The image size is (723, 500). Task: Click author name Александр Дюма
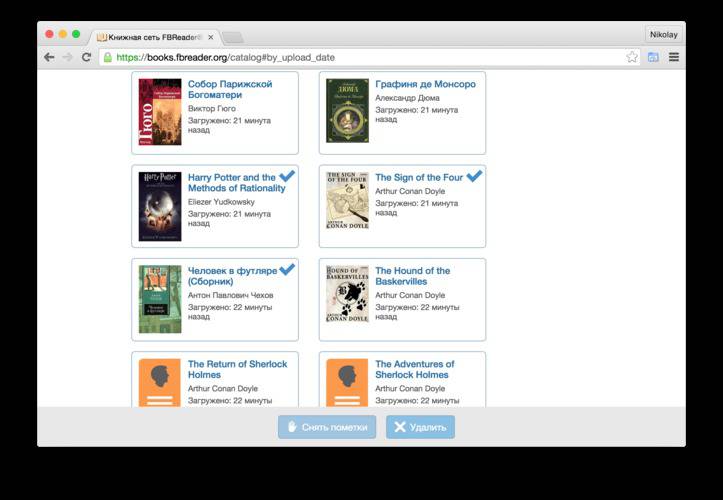coord(407,98)
